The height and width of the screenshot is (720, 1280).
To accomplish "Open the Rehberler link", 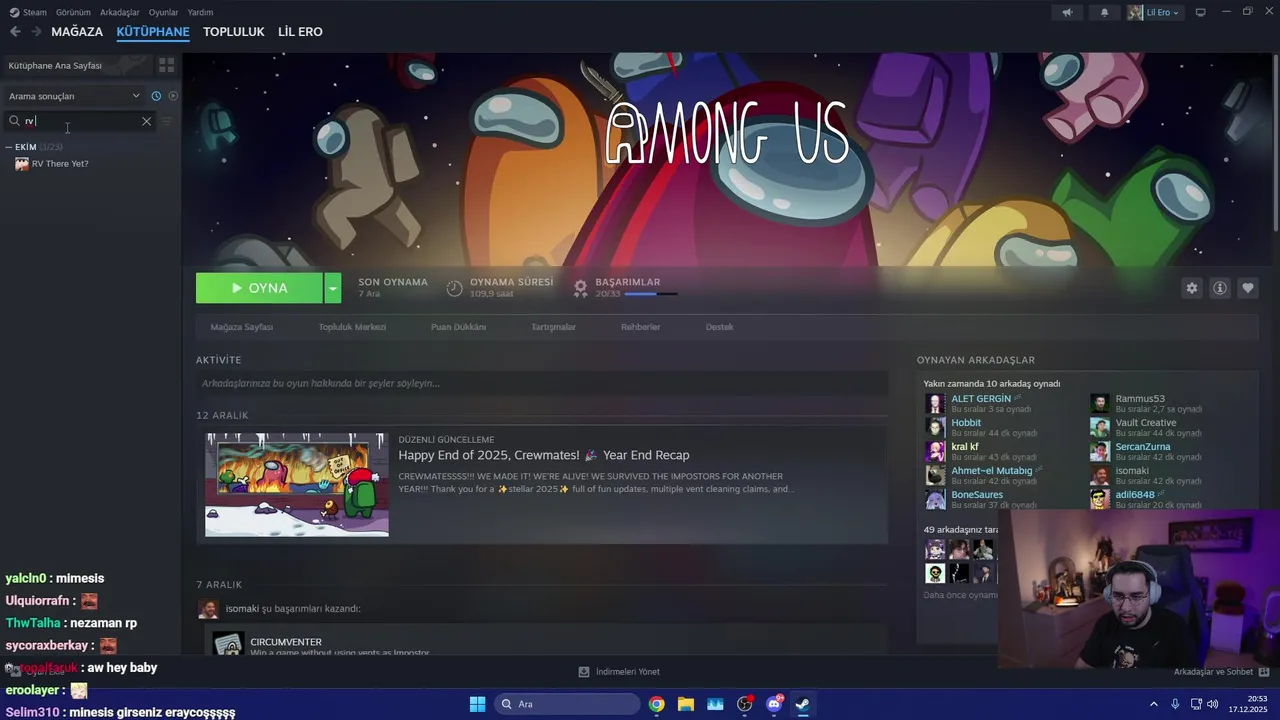I will pyautogui.click(x=640, y=327).
